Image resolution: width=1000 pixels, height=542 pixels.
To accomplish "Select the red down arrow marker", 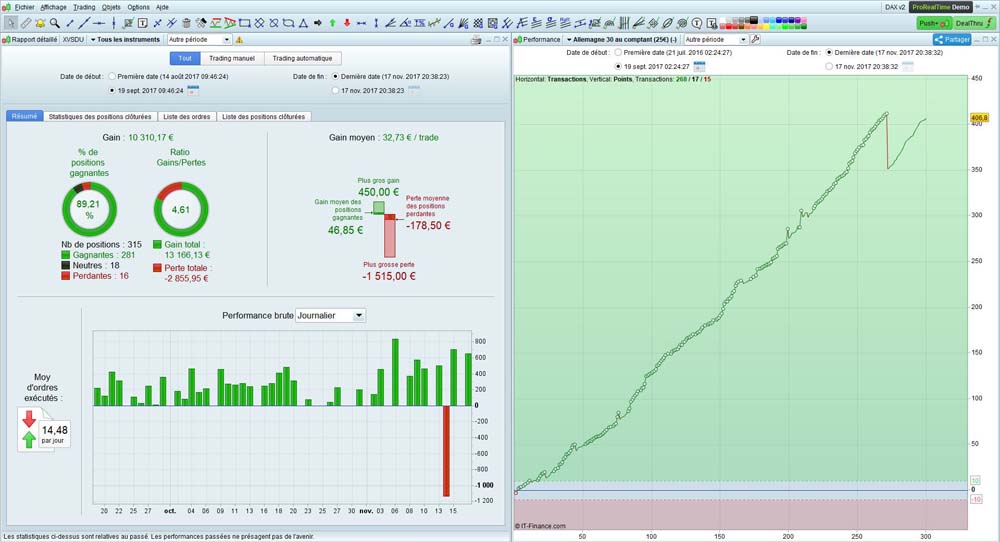I will 347,24.
